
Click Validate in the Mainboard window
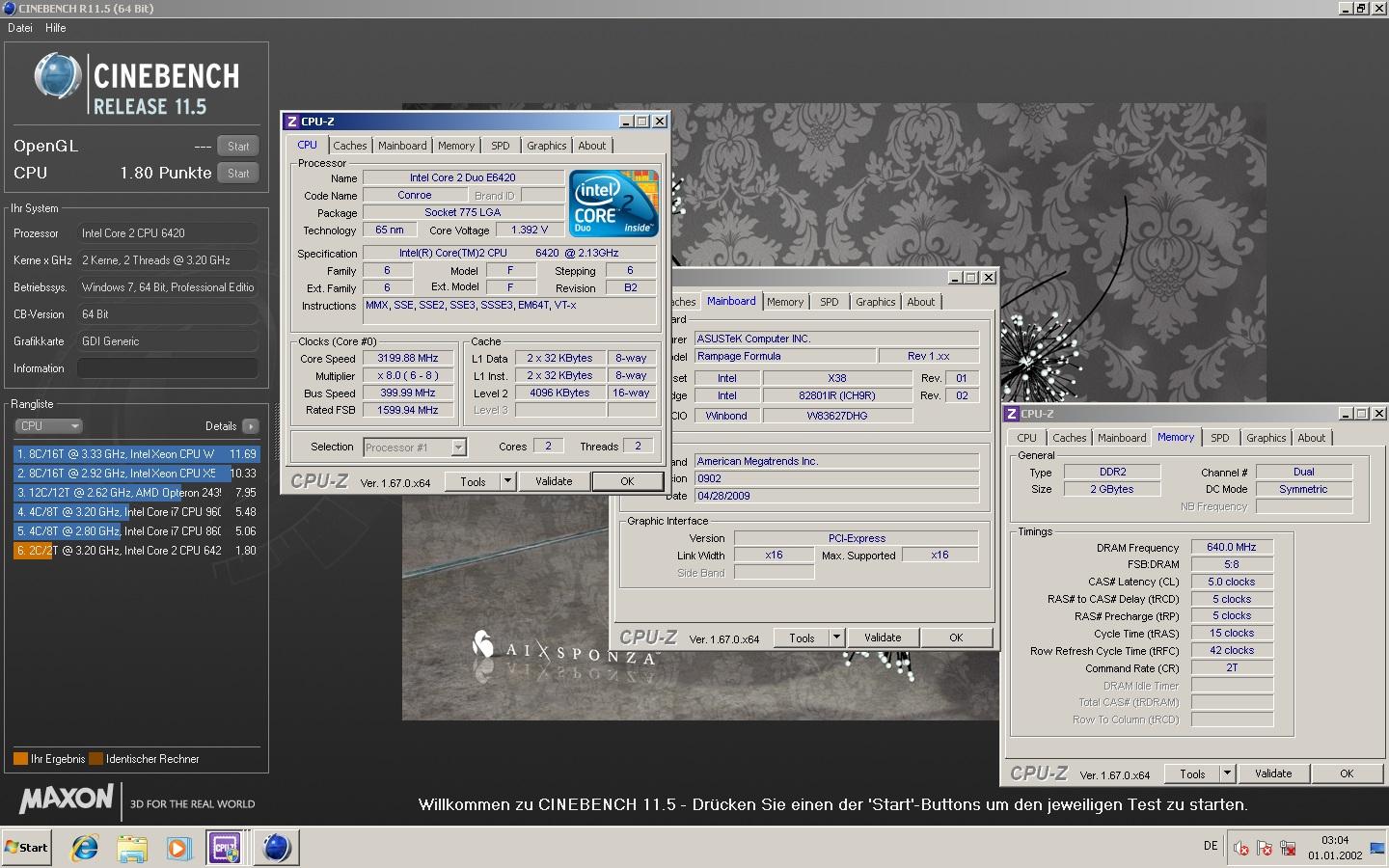883,637
